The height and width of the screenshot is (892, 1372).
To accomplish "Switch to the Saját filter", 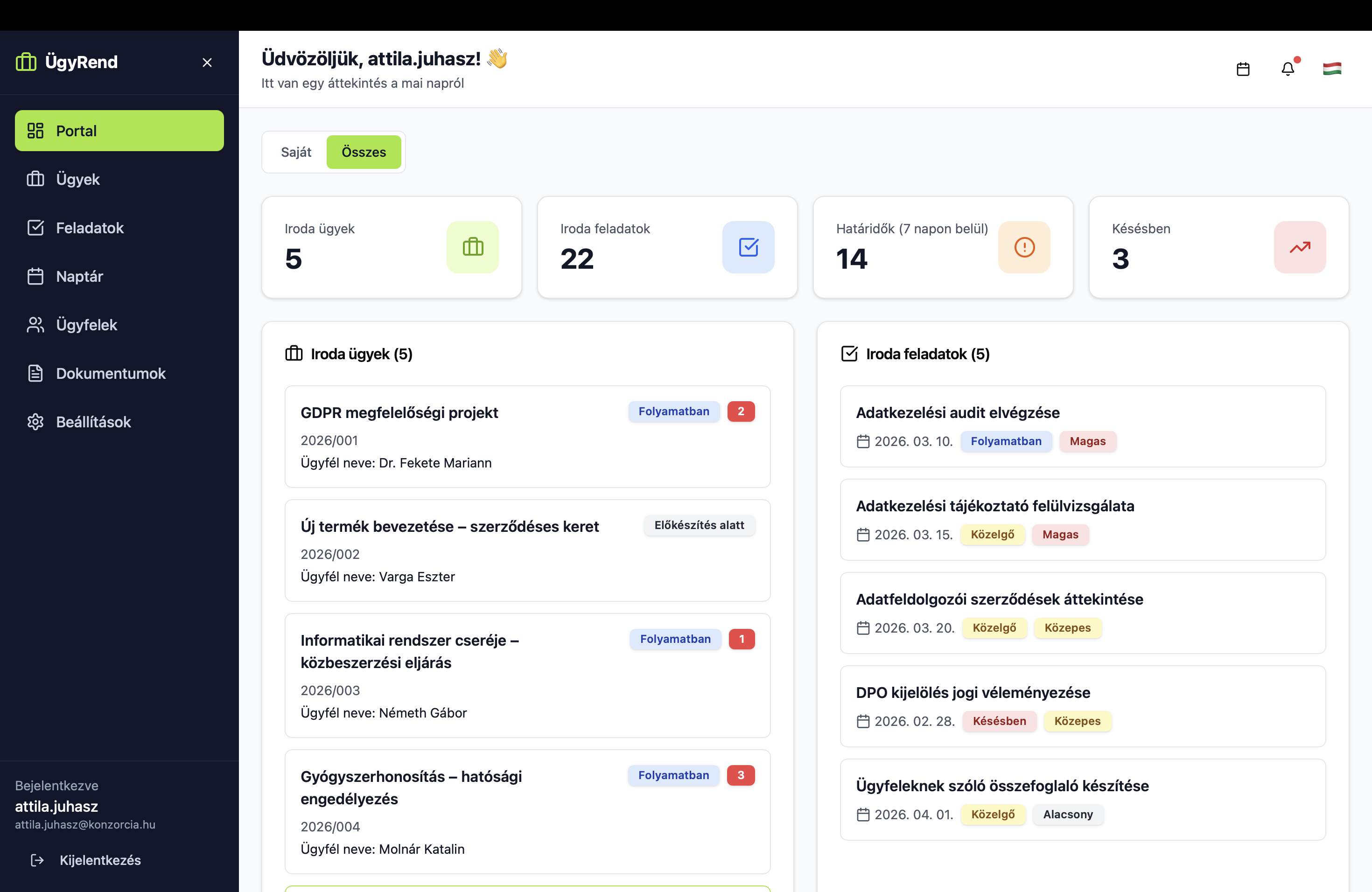I will pos(296,152).
